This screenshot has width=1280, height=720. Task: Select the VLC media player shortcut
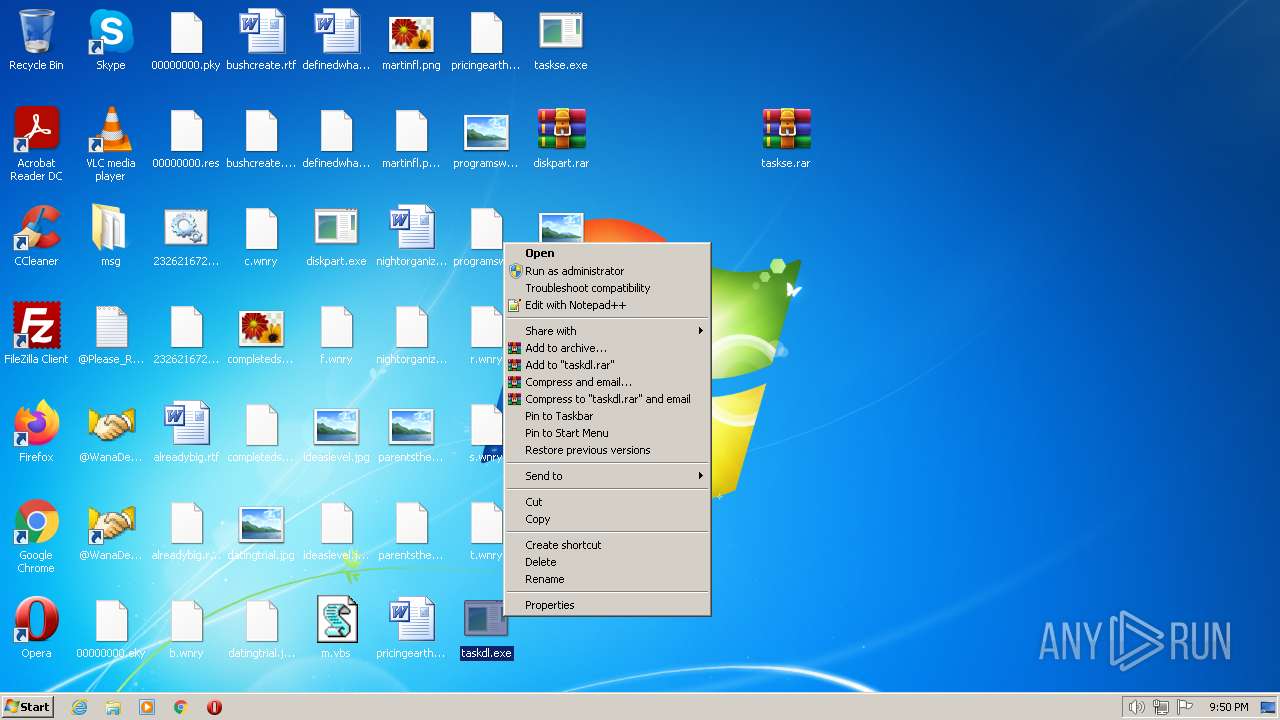tap(110, 144)
